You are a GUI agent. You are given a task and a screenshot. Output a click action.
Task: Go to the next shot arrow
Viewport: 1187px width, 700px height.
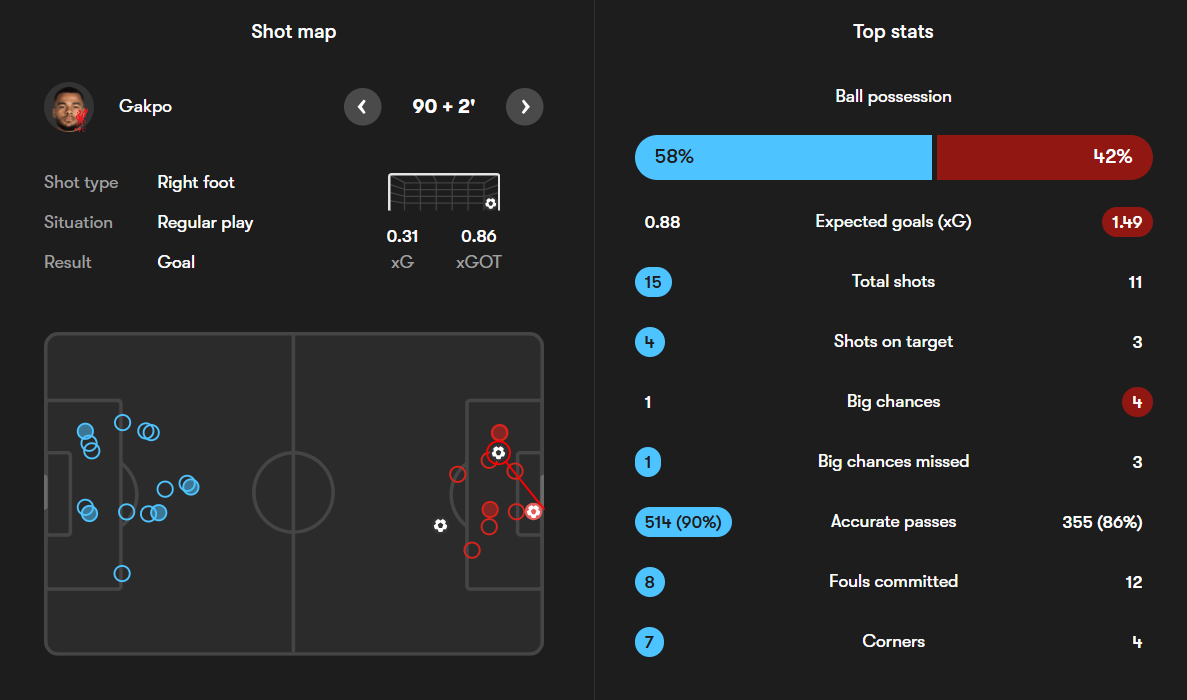525,107
